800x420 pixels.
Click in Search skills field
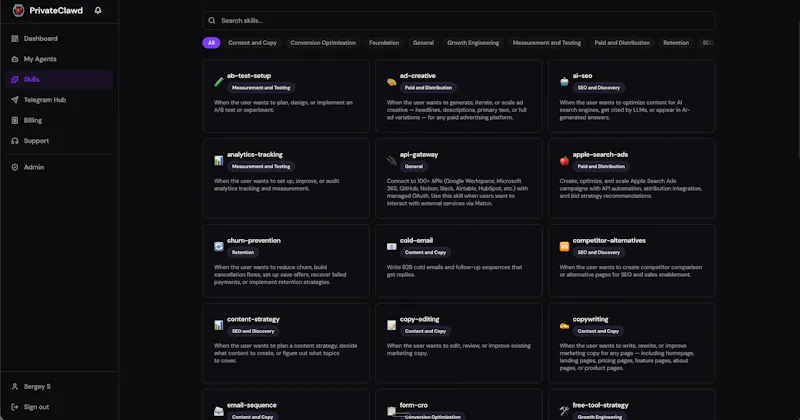[x=459, y=20]
